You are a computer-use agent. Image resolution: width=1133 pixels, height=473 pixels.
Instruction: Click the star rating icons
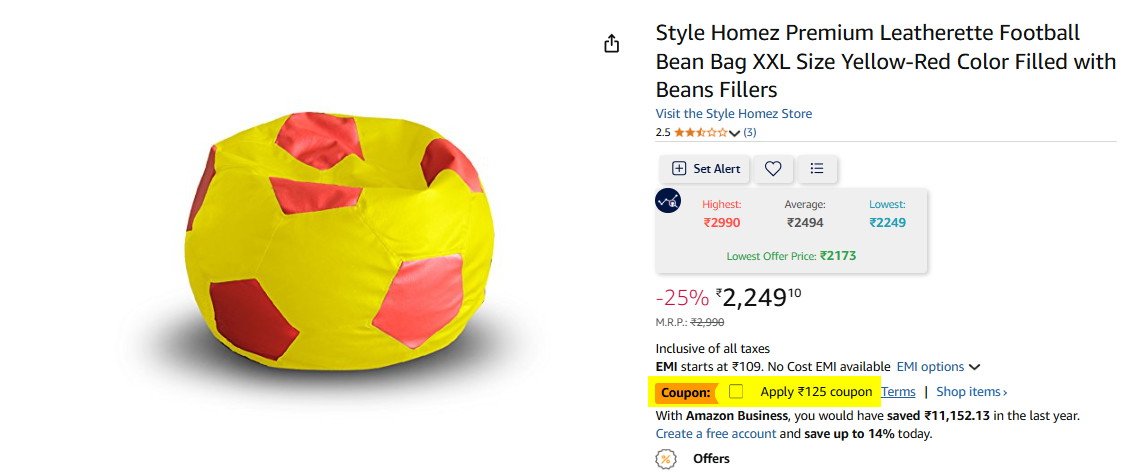(x=701, y=133)
